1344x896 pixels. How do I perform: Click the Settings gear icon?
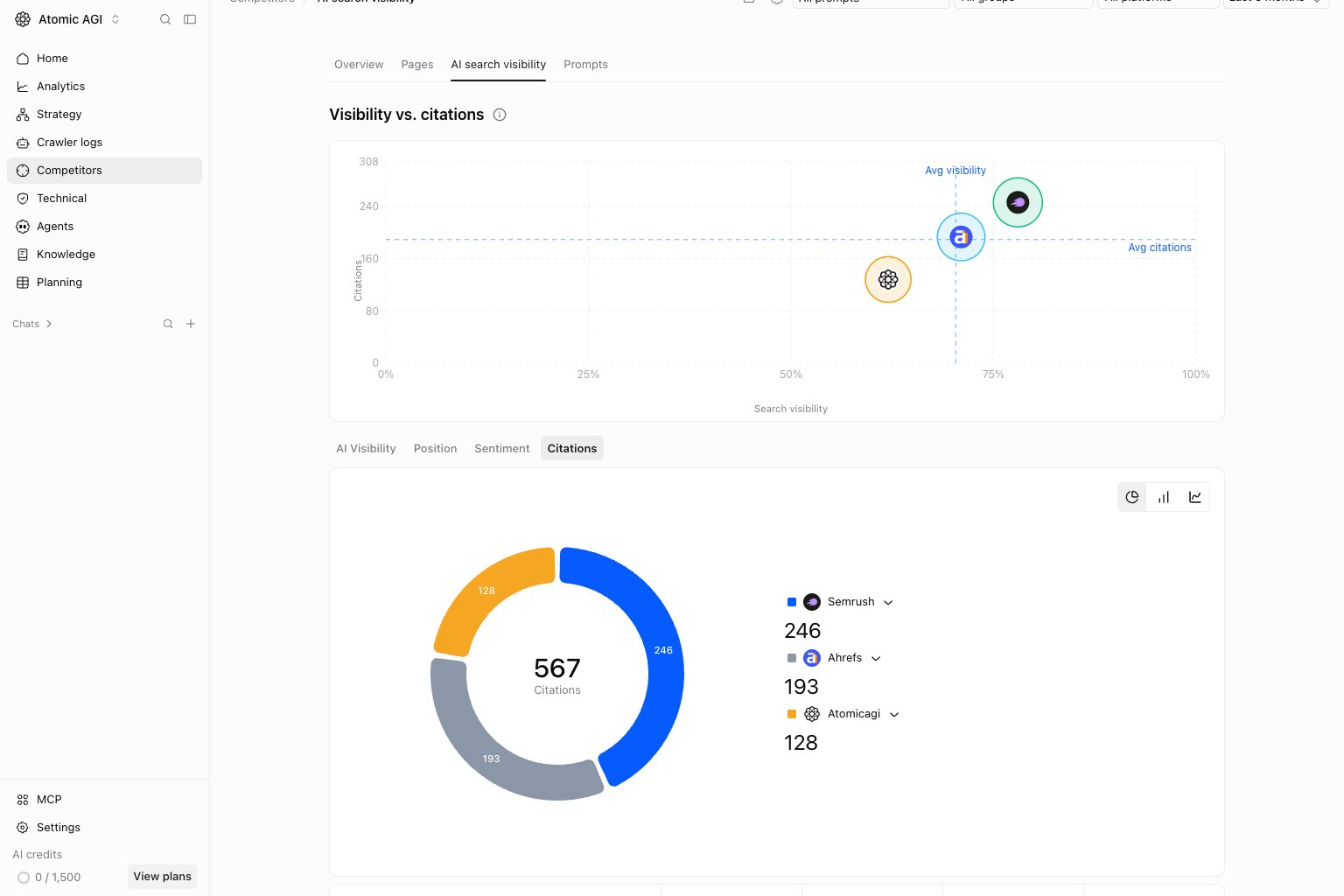point(23,828)
